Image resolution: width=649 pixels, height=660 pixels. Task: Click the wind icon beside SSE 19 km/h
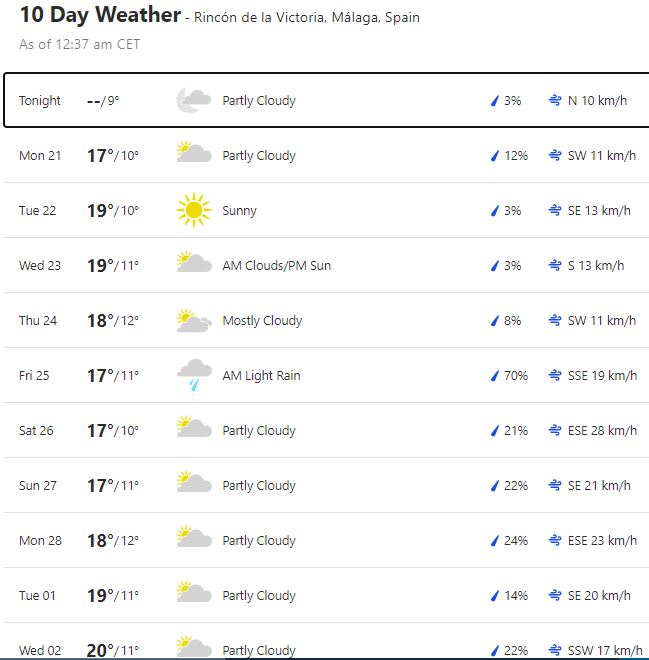(x=555, y=376)
